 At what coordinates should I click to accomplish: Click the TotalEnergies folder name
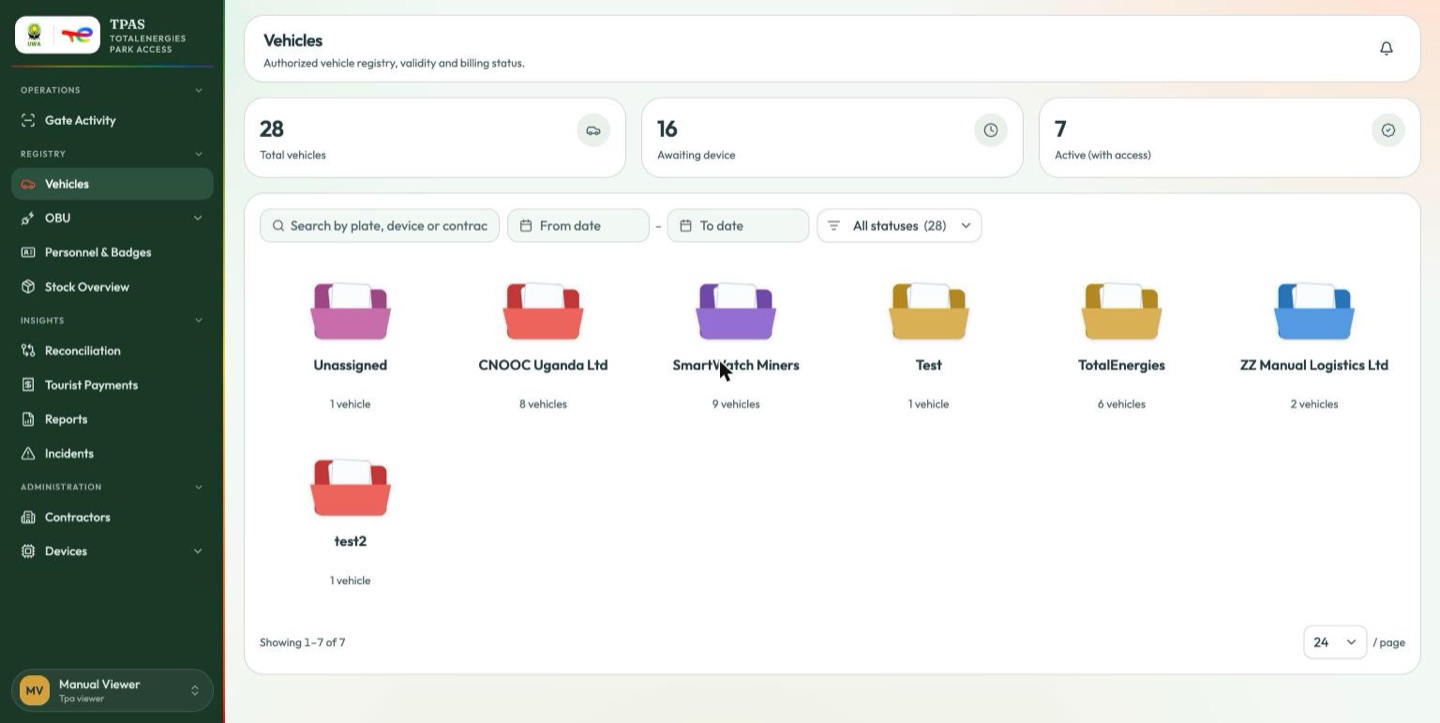click(1122, 366)
